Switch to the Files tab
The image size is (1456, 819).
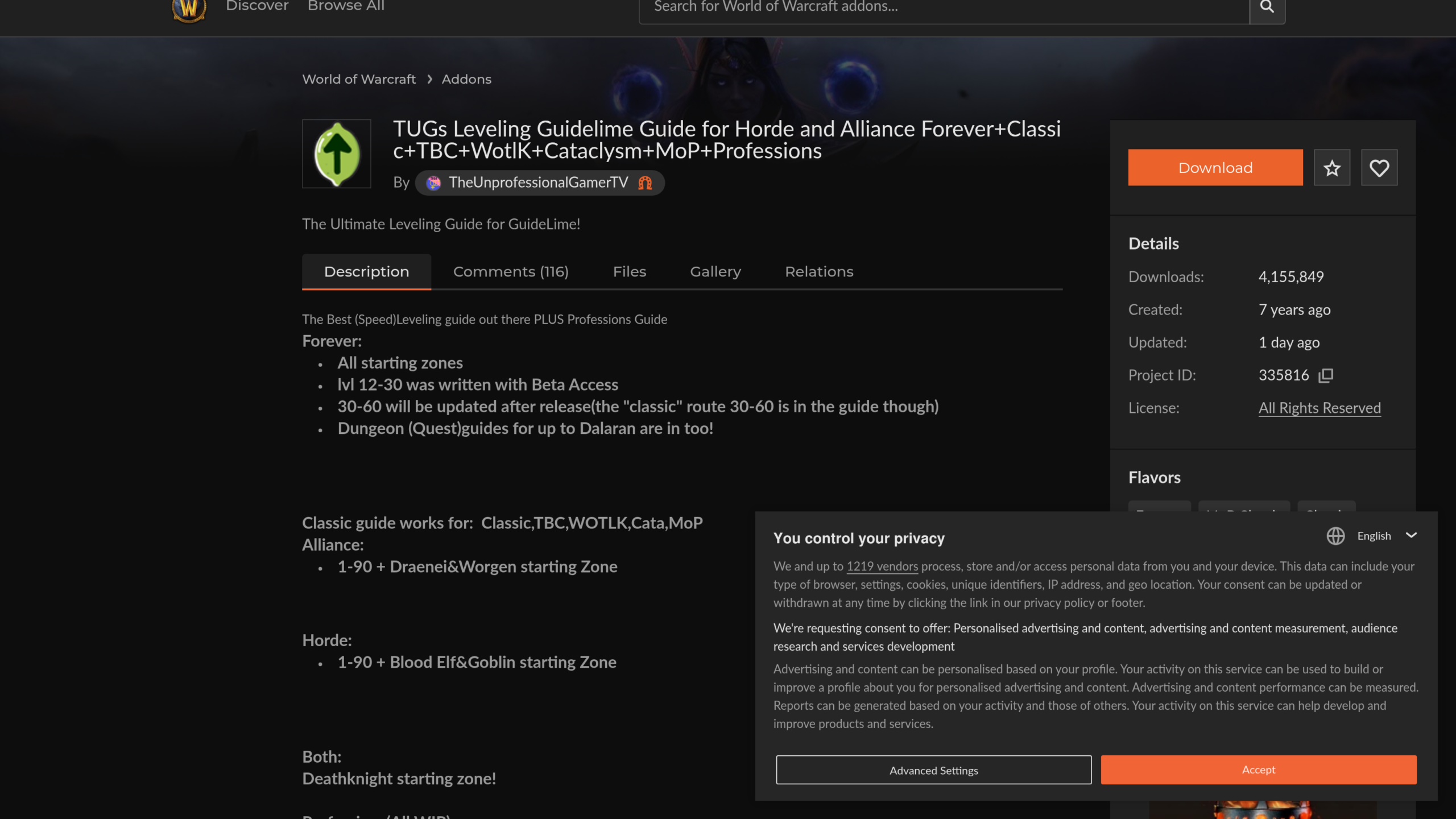point(630,272)
